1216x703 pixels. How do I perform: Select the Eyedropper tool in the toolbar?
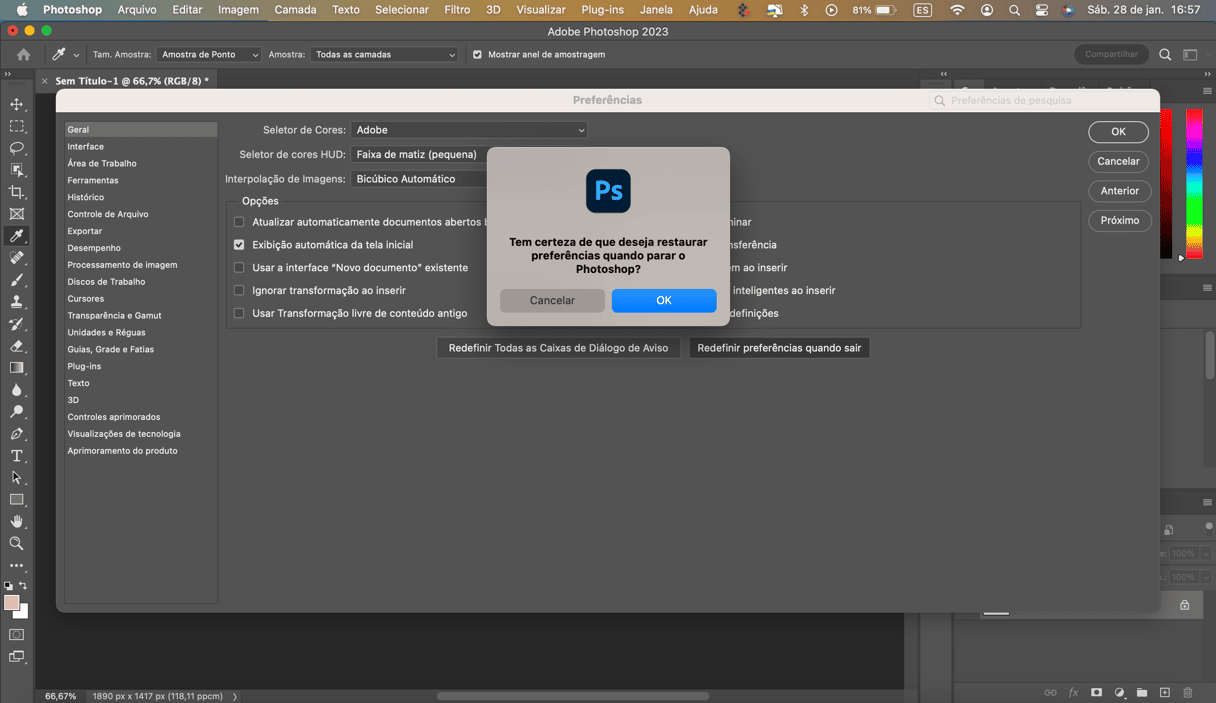click(17, 236)
